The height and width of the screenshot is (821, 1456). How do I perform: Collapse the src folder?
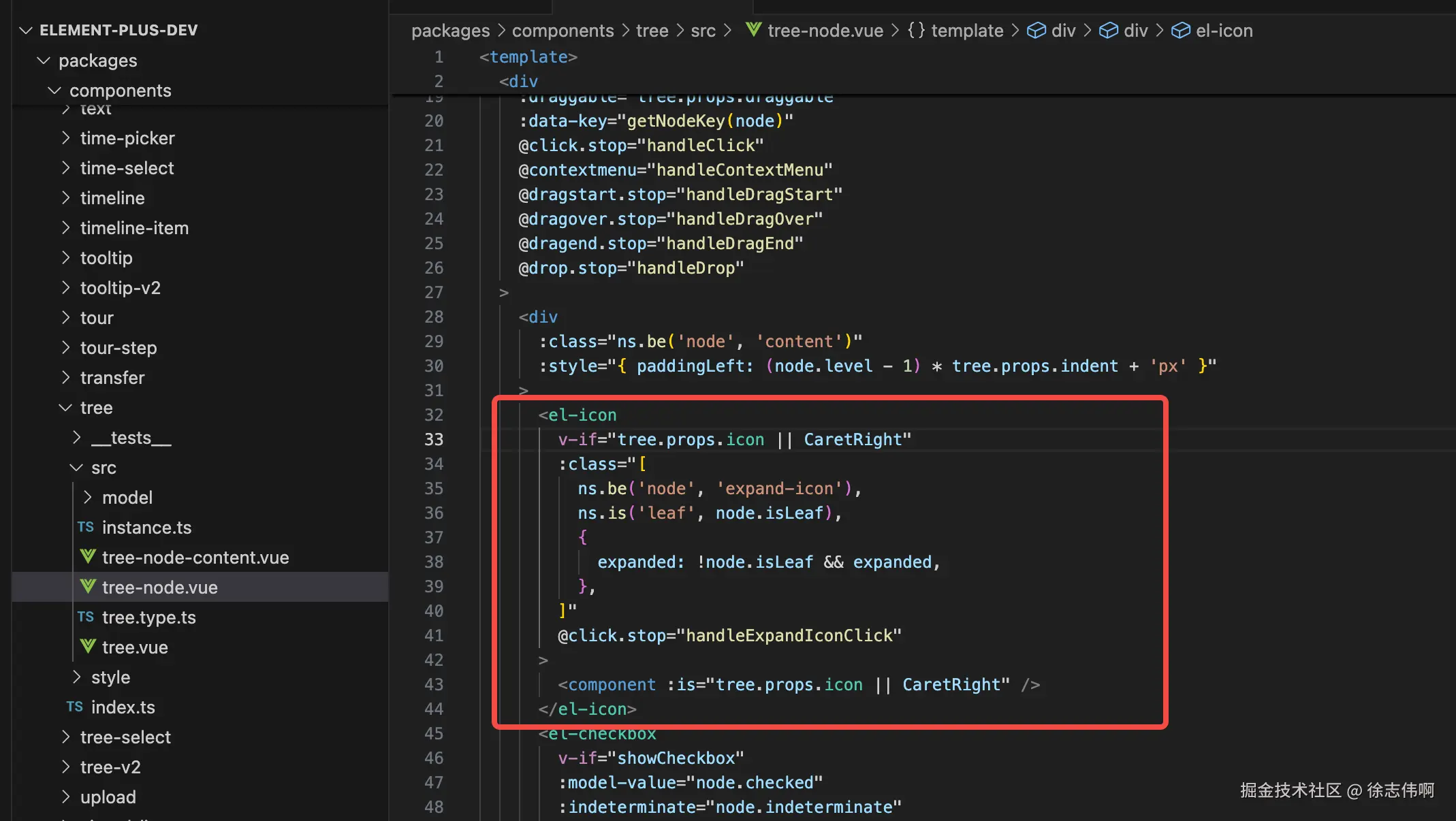pos(77,468)
